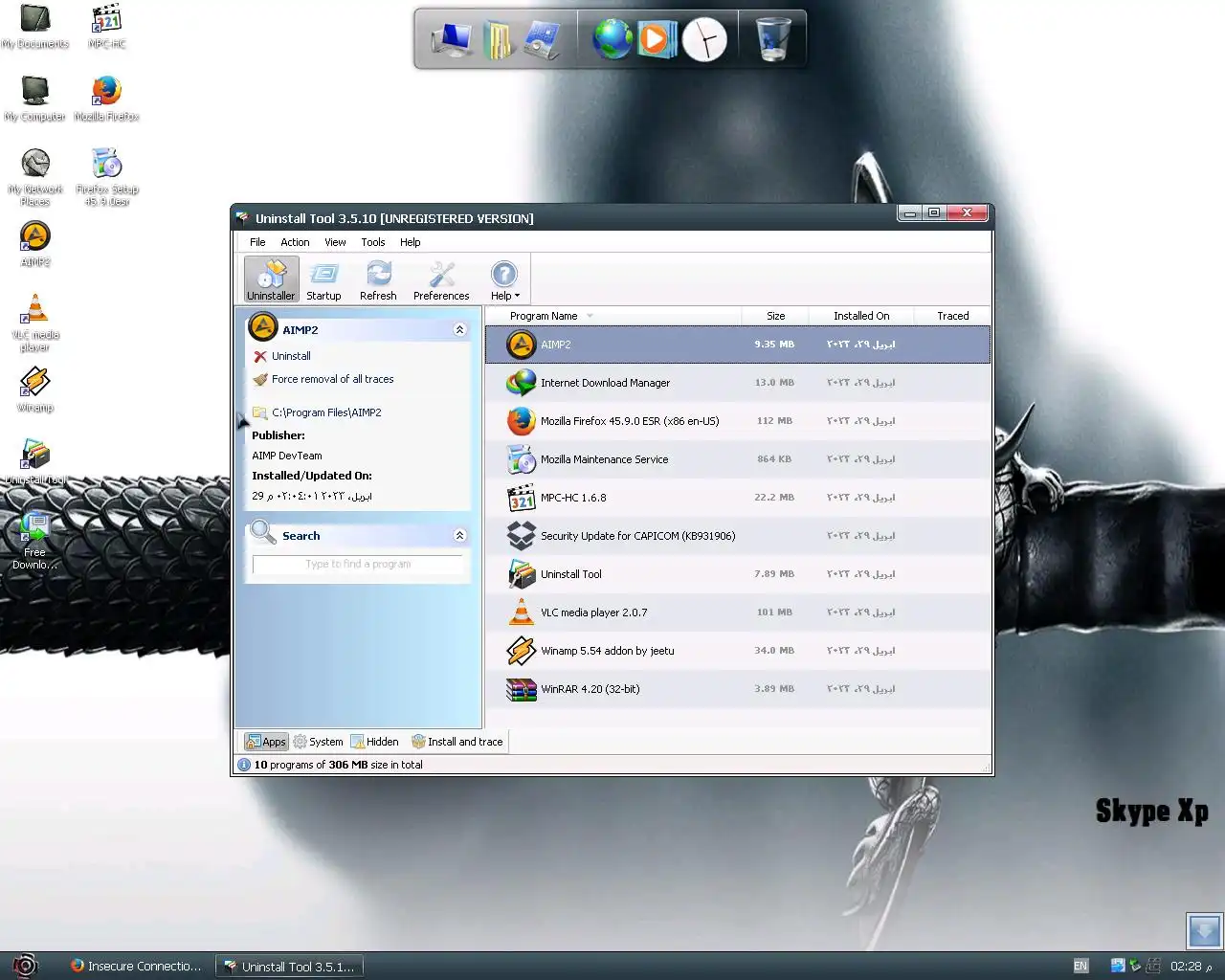Open Preferences from the toolbar
Image resolution: width=1225 pixels, height=980 pixels.
441,279
